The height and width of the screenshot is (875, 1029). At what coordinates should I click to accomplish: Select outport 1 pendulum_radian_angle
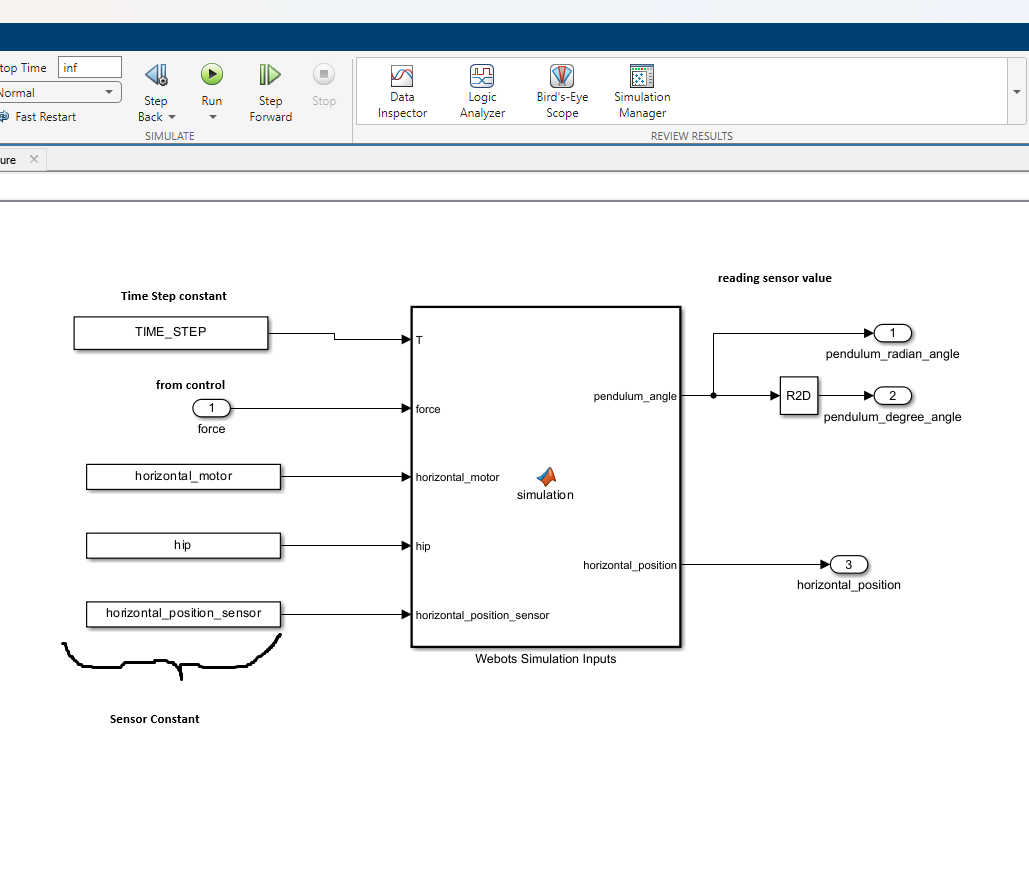[x=892, y=333]
